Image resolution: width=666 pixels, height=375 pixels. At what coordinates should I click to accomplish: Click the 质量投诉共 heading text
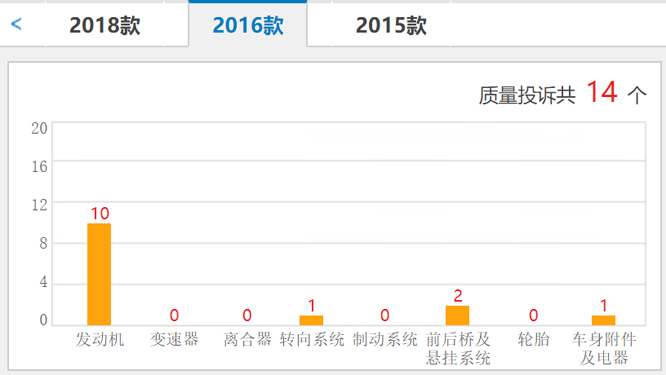(527, 95)
